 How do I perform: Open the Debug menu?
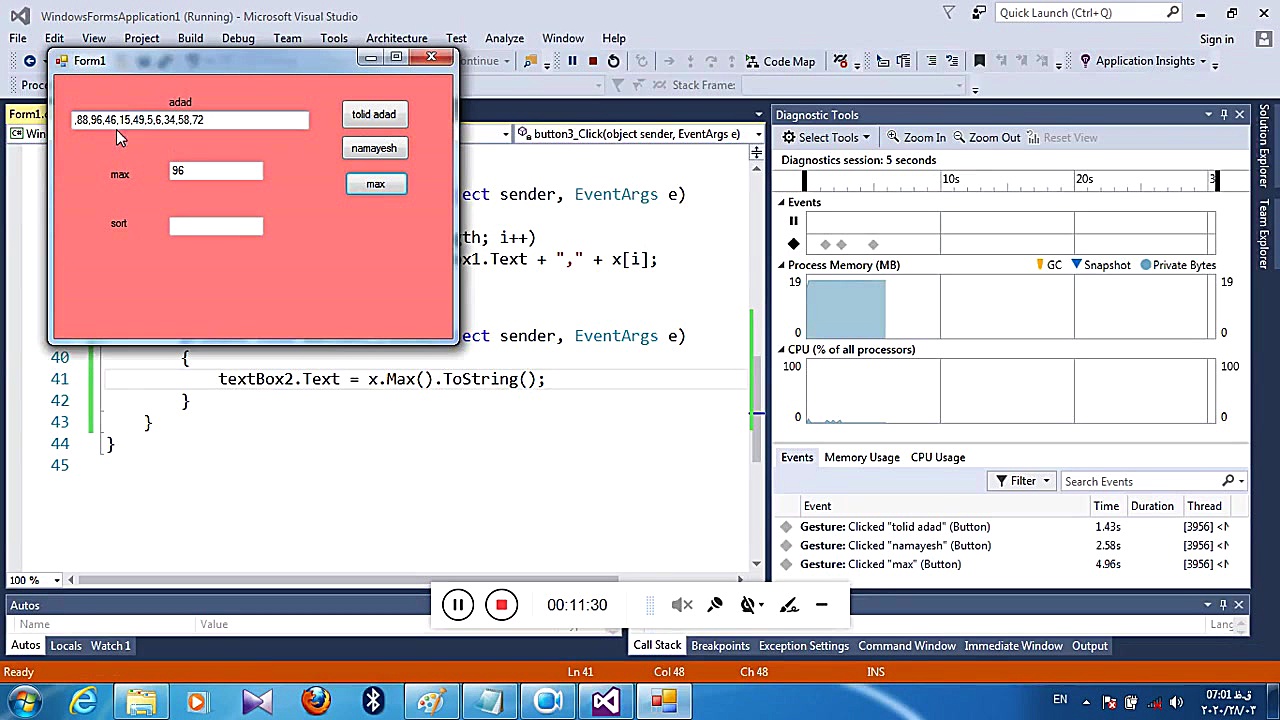[x=238, y=39]
